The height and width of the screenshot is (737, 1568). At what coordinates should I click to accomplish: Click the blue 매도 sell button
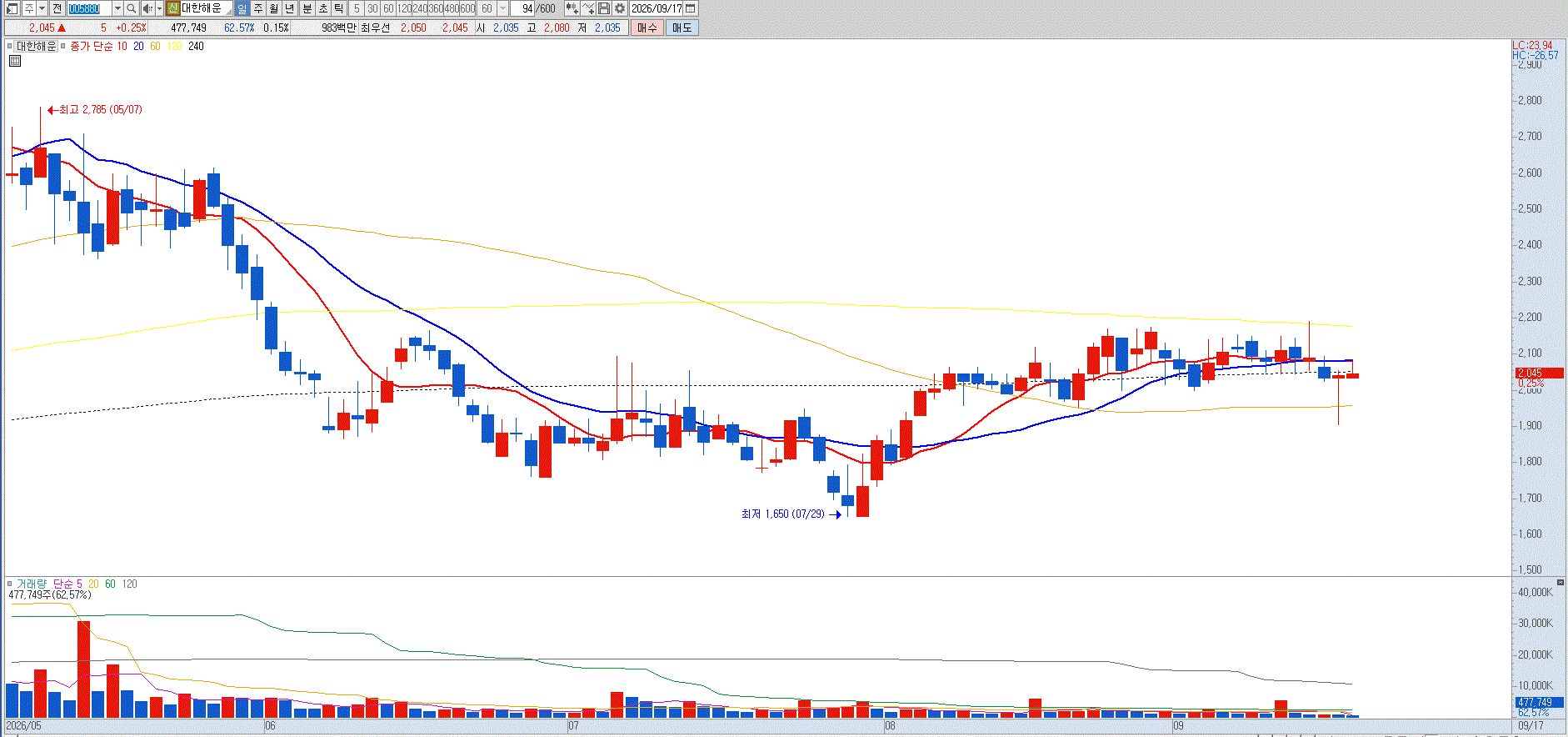(682, 28)
